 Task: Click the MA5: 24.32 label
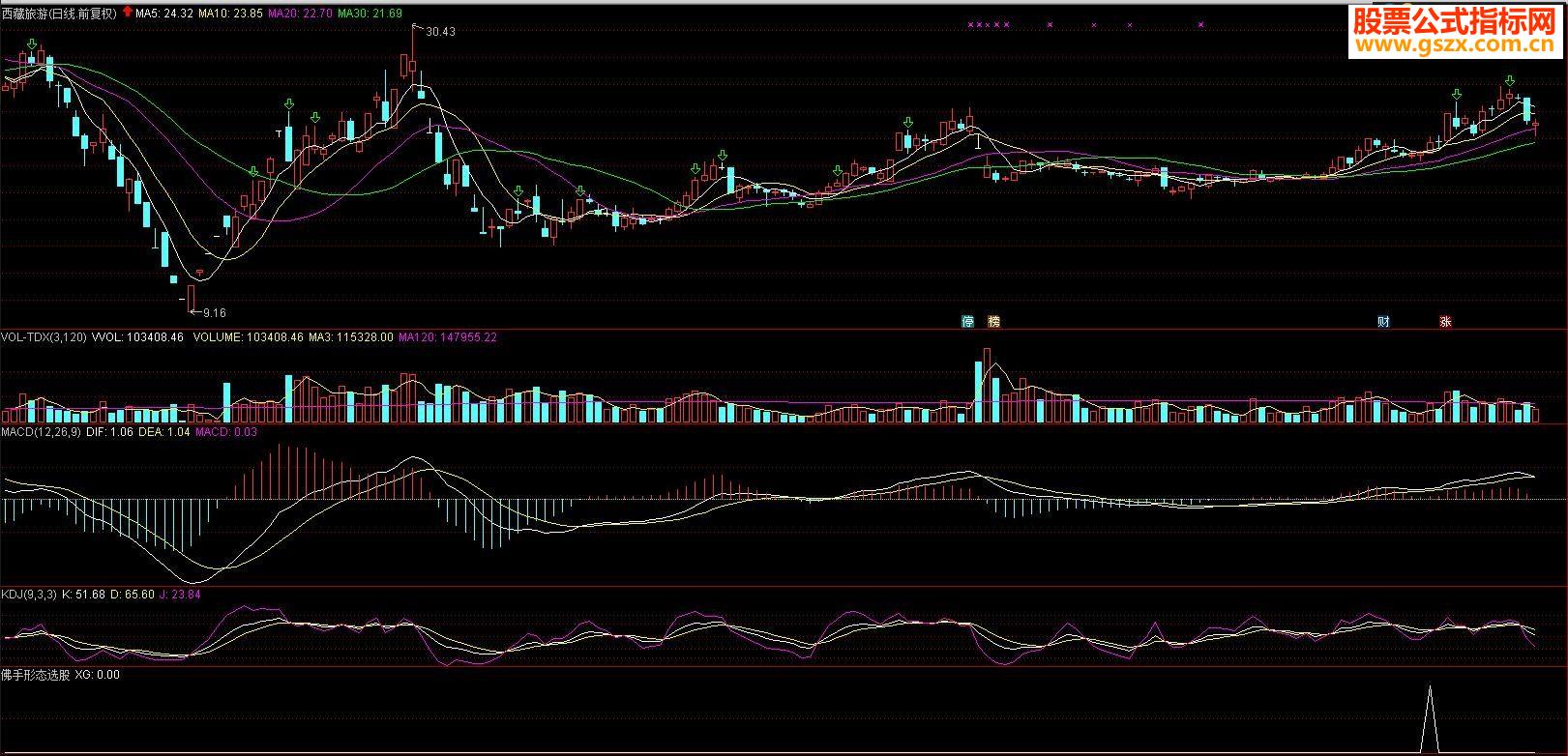(164, 14)
